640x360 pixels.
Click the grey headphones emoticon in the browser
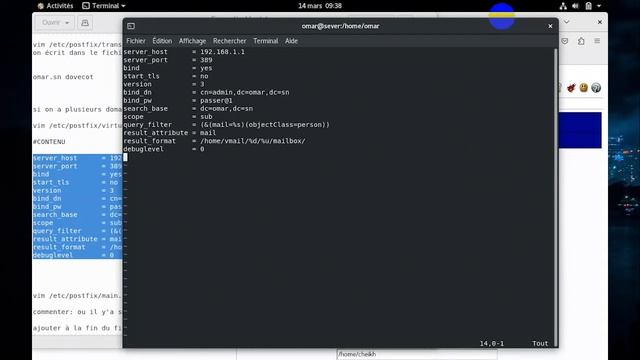pos(596,88)
